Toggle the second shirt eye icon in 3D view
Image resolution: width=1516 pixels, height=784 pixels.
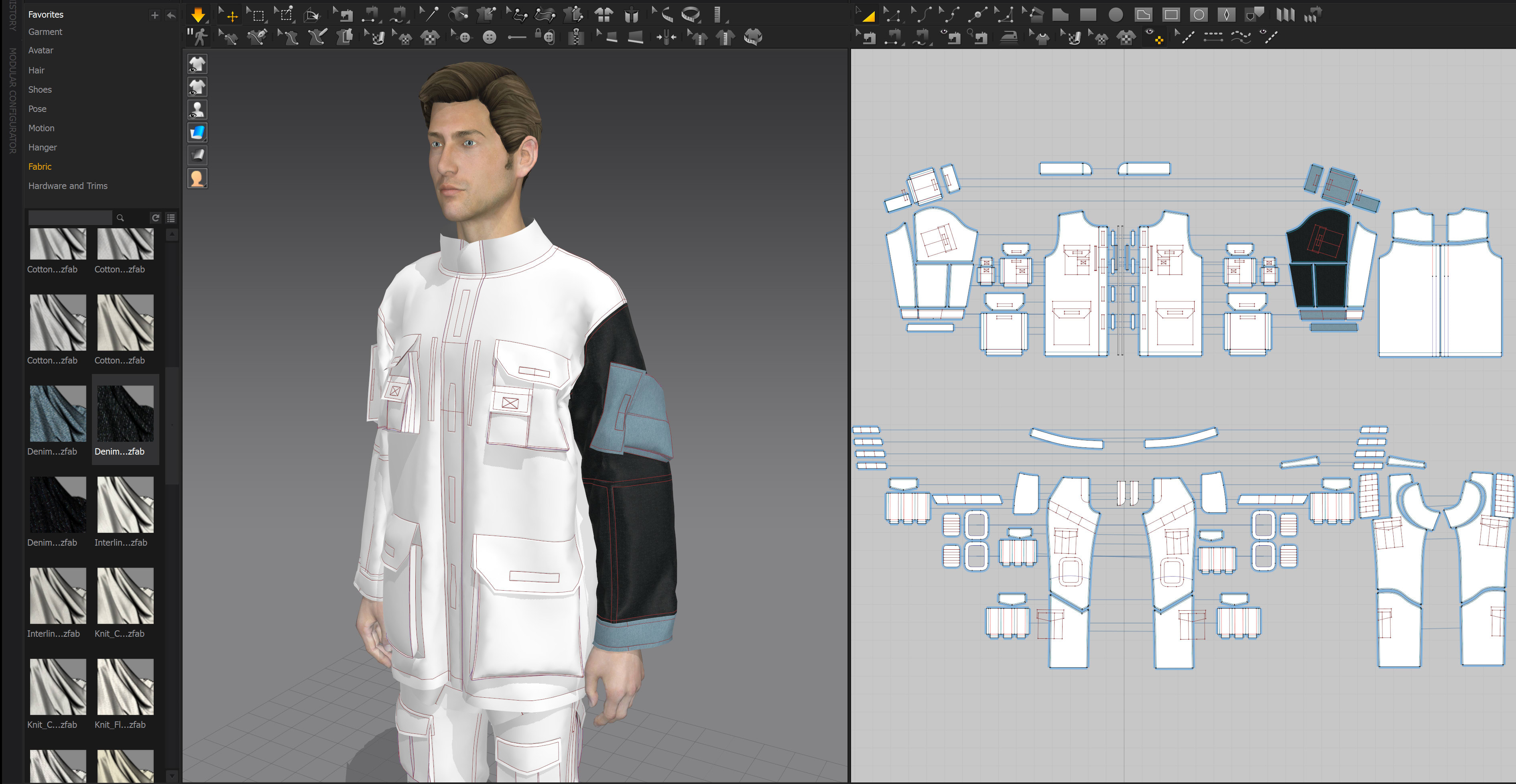pyautogui.click(x=197, y=87)
